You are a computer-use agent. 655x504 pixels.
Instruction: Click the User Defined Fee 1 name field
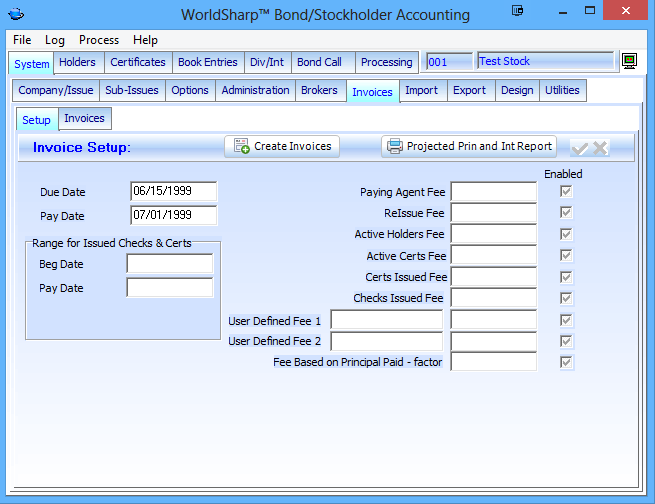tap(386, 320)
